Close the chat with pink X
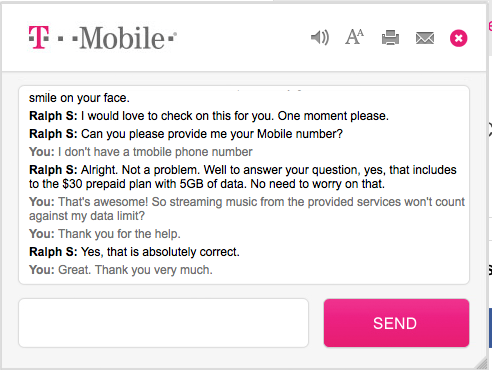Image resolution: width=492 pixels, height=370 pixels. click(459, 38)
